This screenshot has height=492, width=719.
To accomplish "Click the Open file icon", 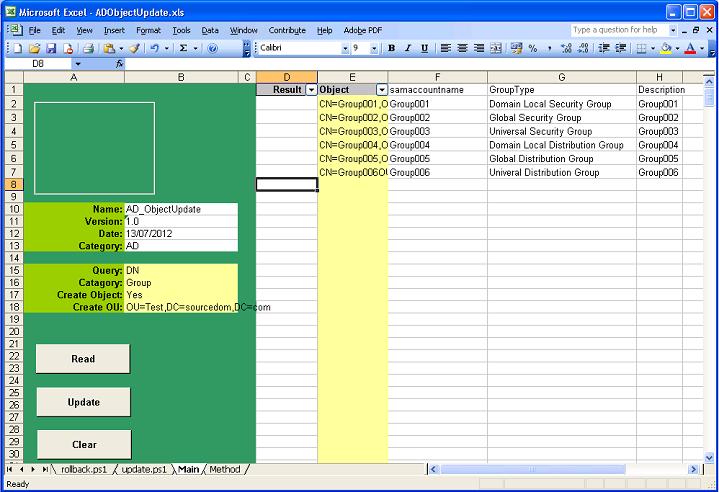I will click(x=34, y=48).
